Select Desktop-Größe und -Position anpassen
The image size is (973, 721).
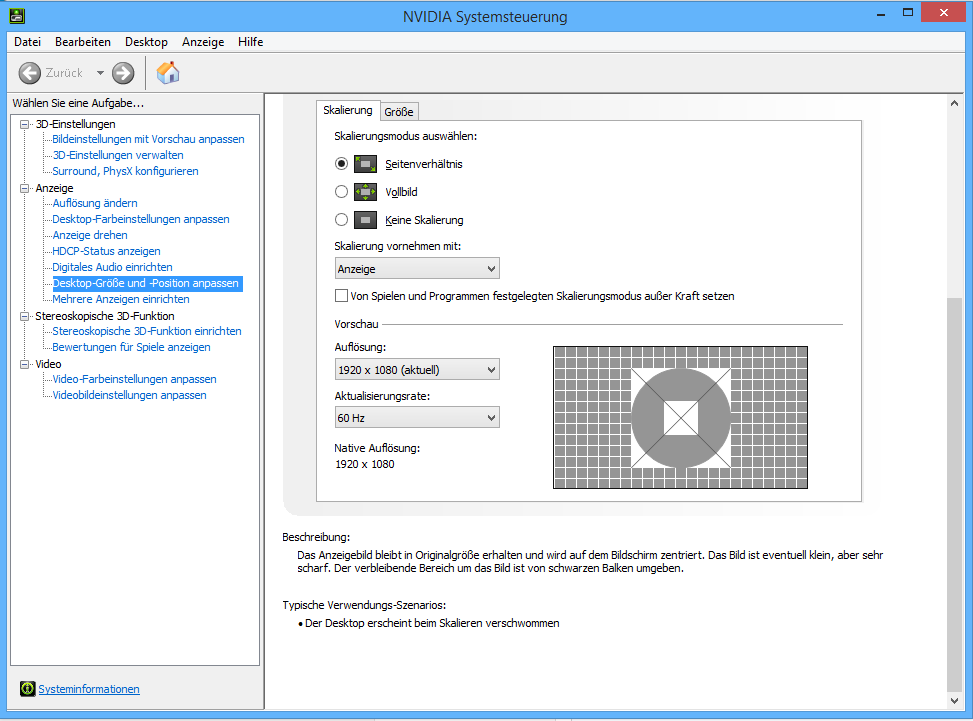click(x=147, y=283)
